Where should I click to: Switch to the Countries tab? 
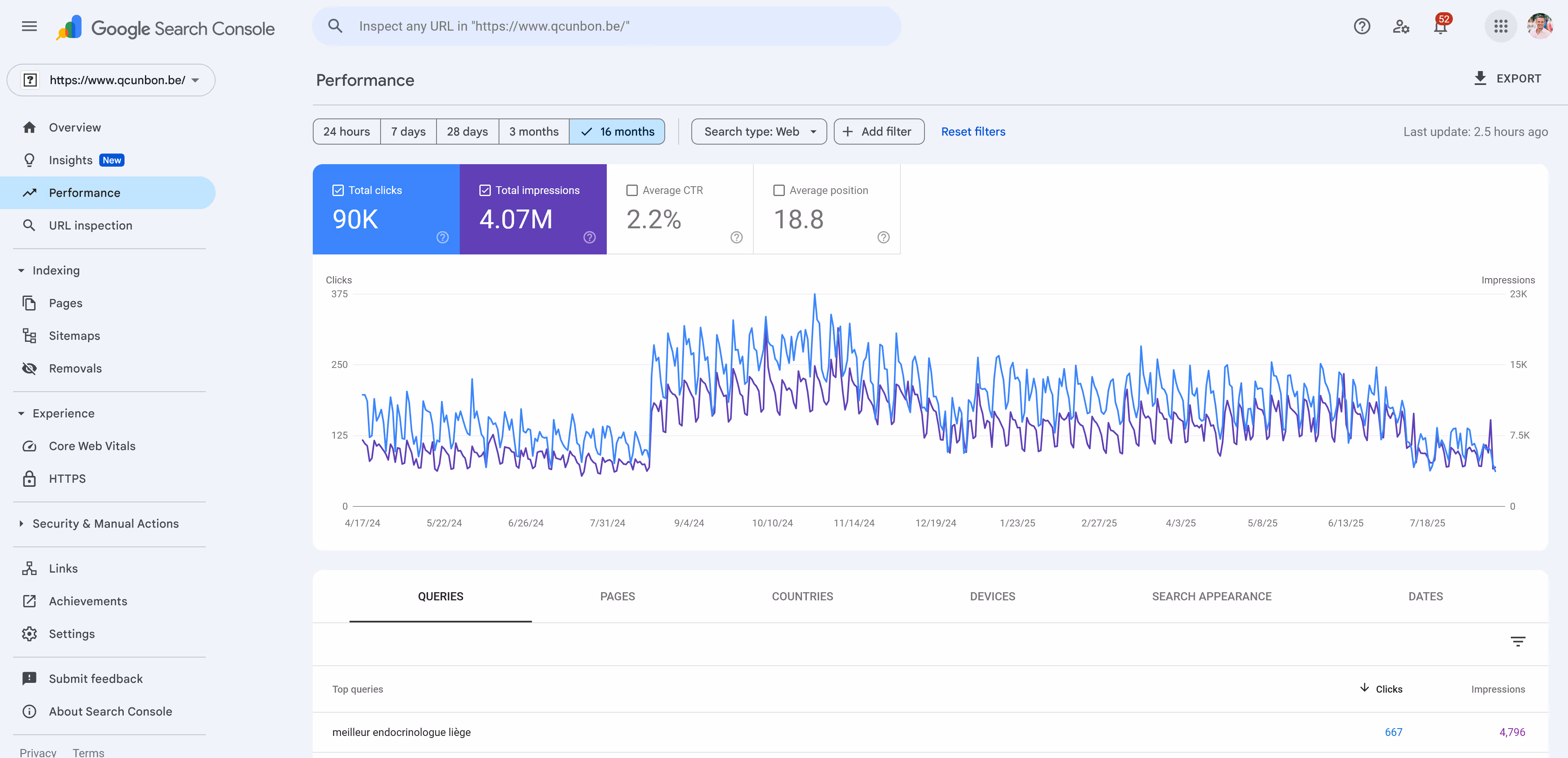[x=802, y=597]
